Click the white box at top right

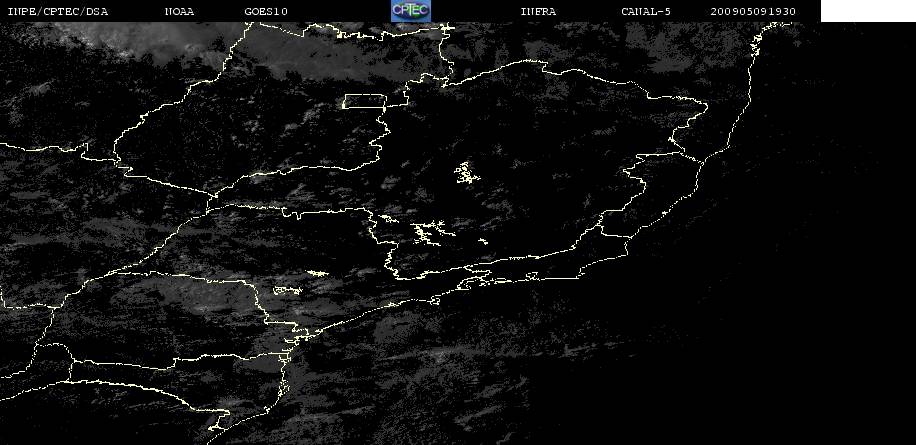pos(868,11)
